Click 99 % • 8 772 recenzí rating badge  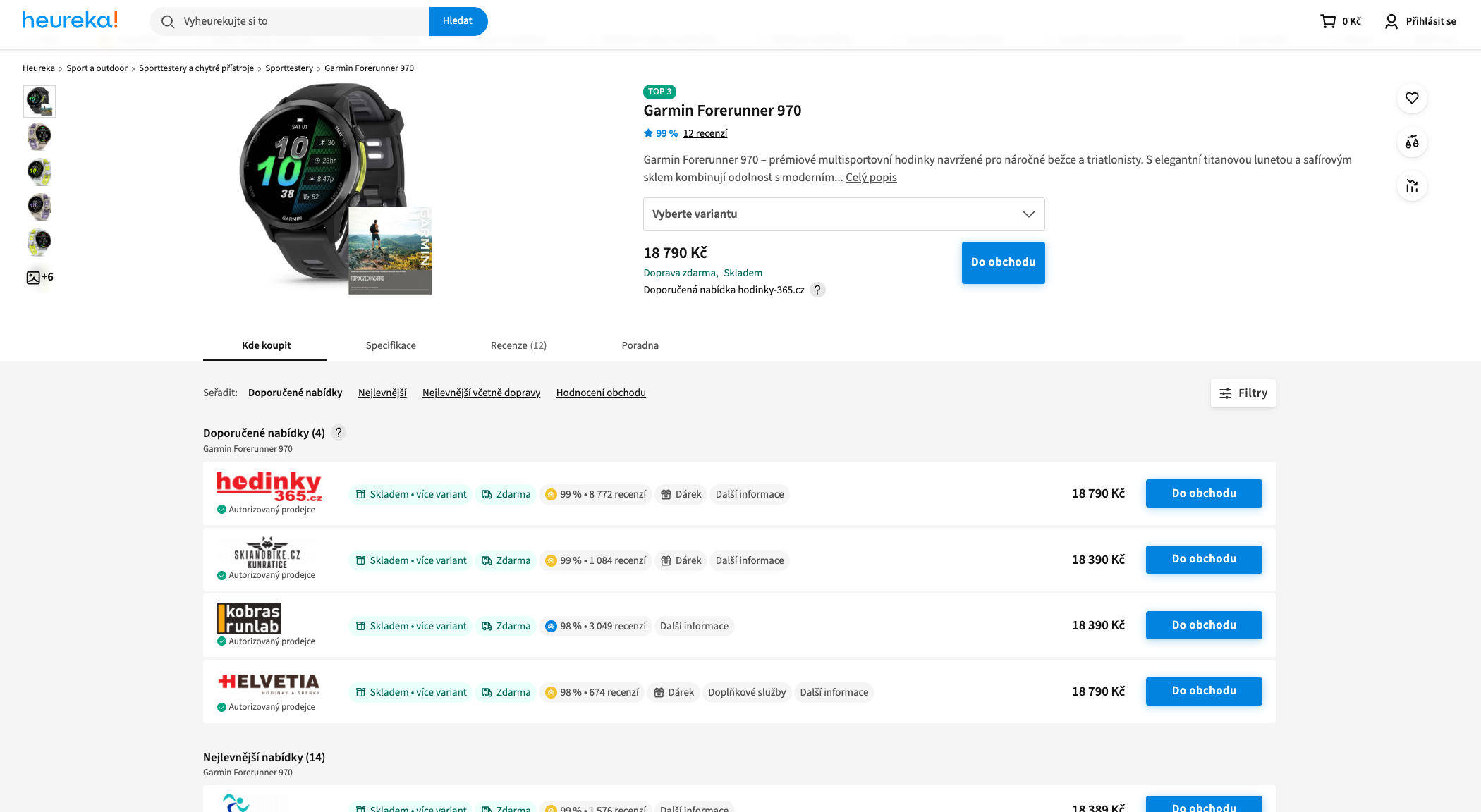click(595, 494)
